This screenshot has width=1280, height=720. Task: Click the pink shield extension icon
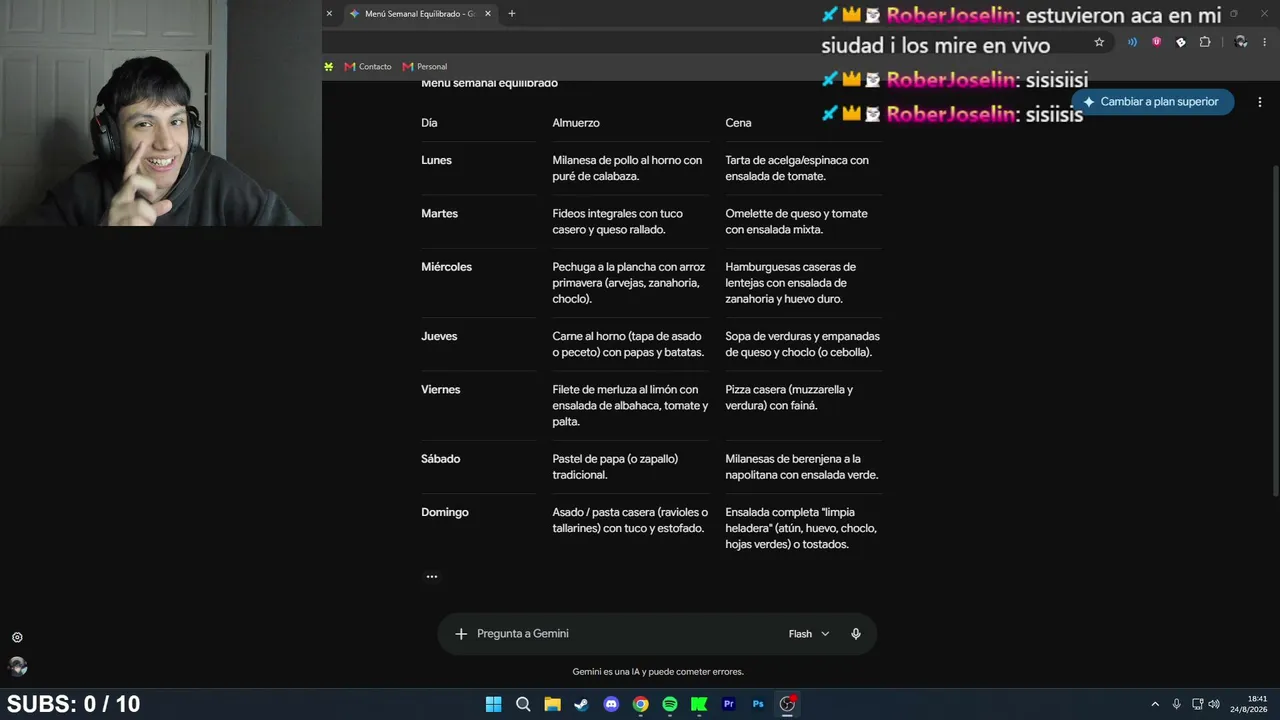1157,42
